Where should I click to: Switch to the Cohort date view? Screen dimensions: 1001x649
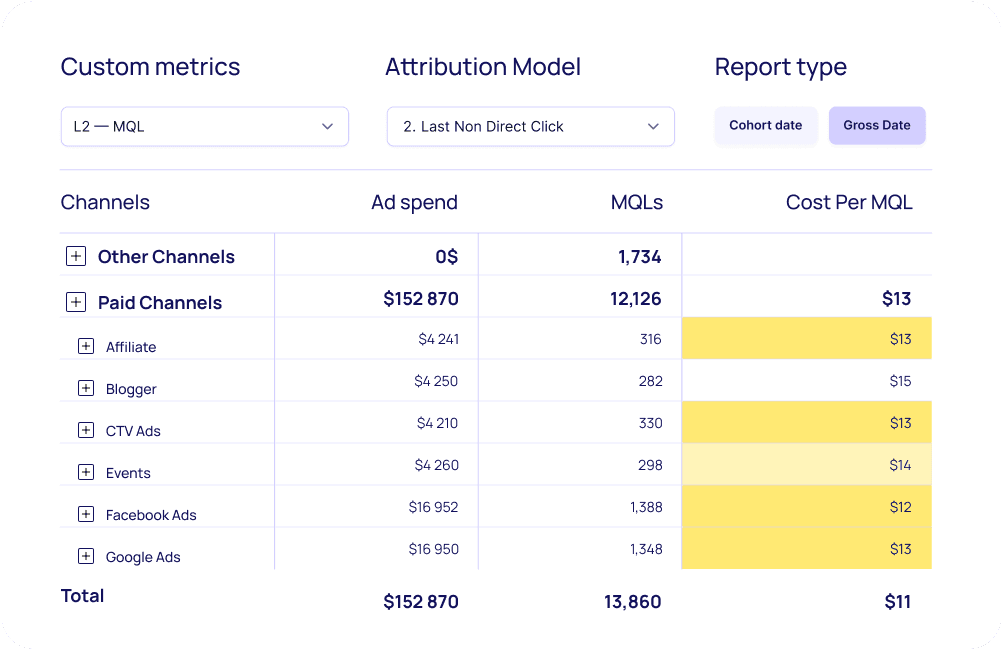pyautogui.click(x=766, y=125)
